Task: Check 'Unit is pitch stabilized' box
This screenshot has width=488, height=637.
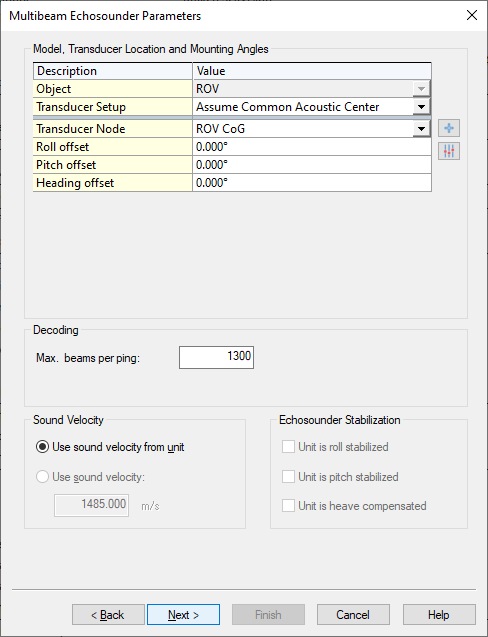Action: click(x=288, y=477)
